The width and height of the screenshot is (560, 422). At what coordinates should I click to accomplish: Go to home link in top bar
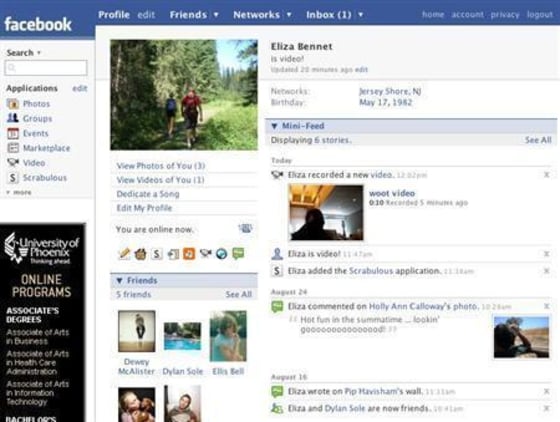433,14
